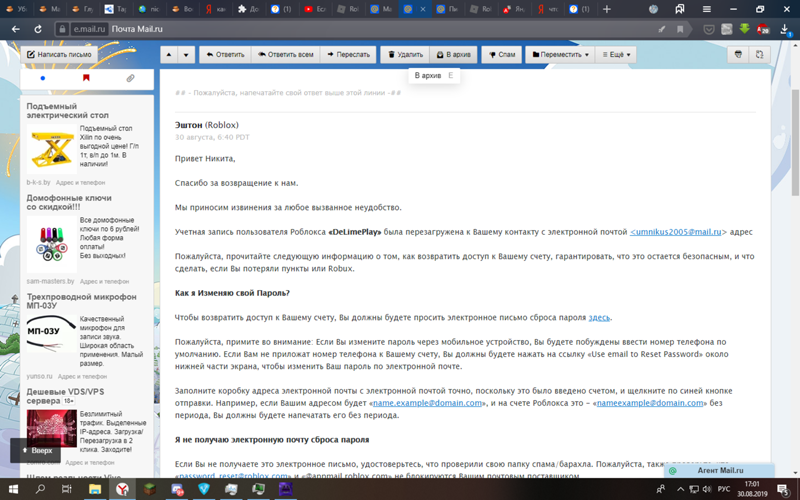800x500 pixels.
Task: Open Task View on the taskbar
Action: [66, 489]
